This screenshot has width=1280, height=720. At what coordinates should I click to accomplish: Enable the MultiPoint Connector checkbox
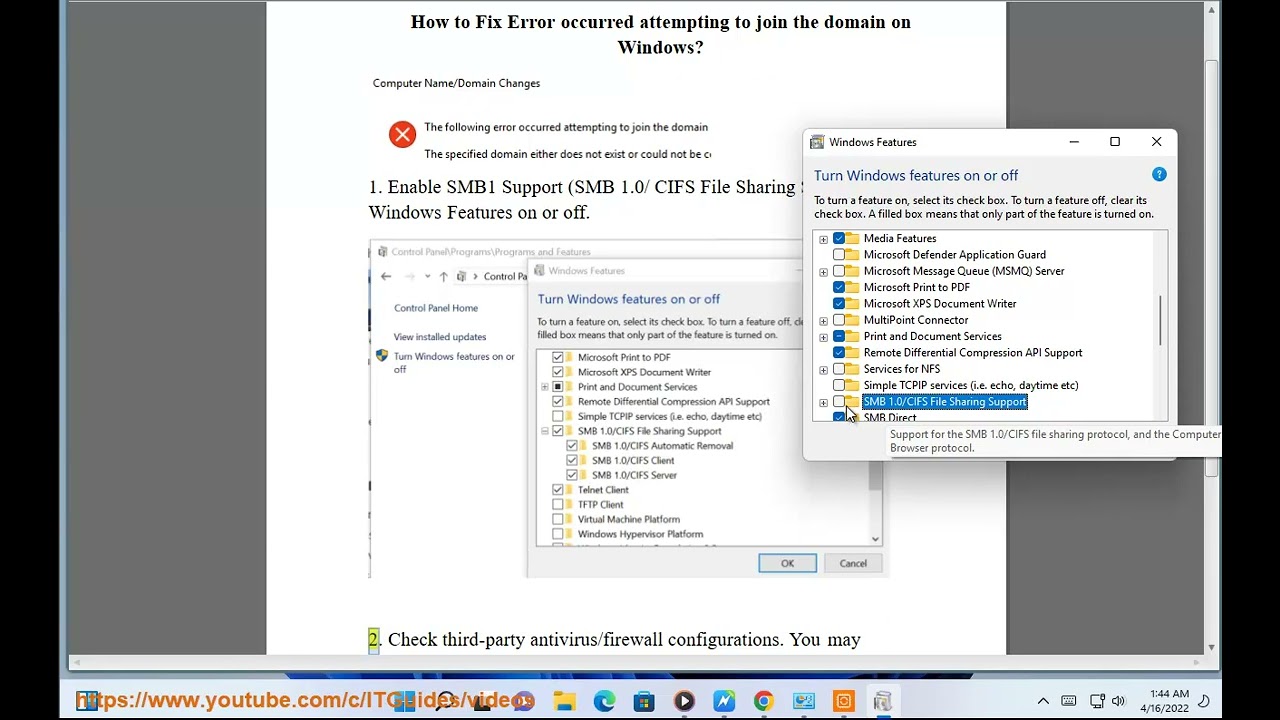(x=839, y=320)
